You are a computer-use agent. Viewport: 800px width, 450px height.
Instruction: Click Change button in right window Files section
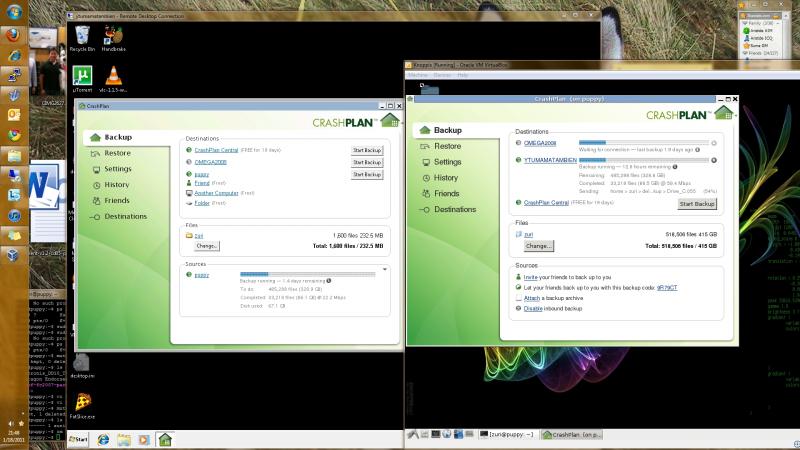click(x=538, y=245)
